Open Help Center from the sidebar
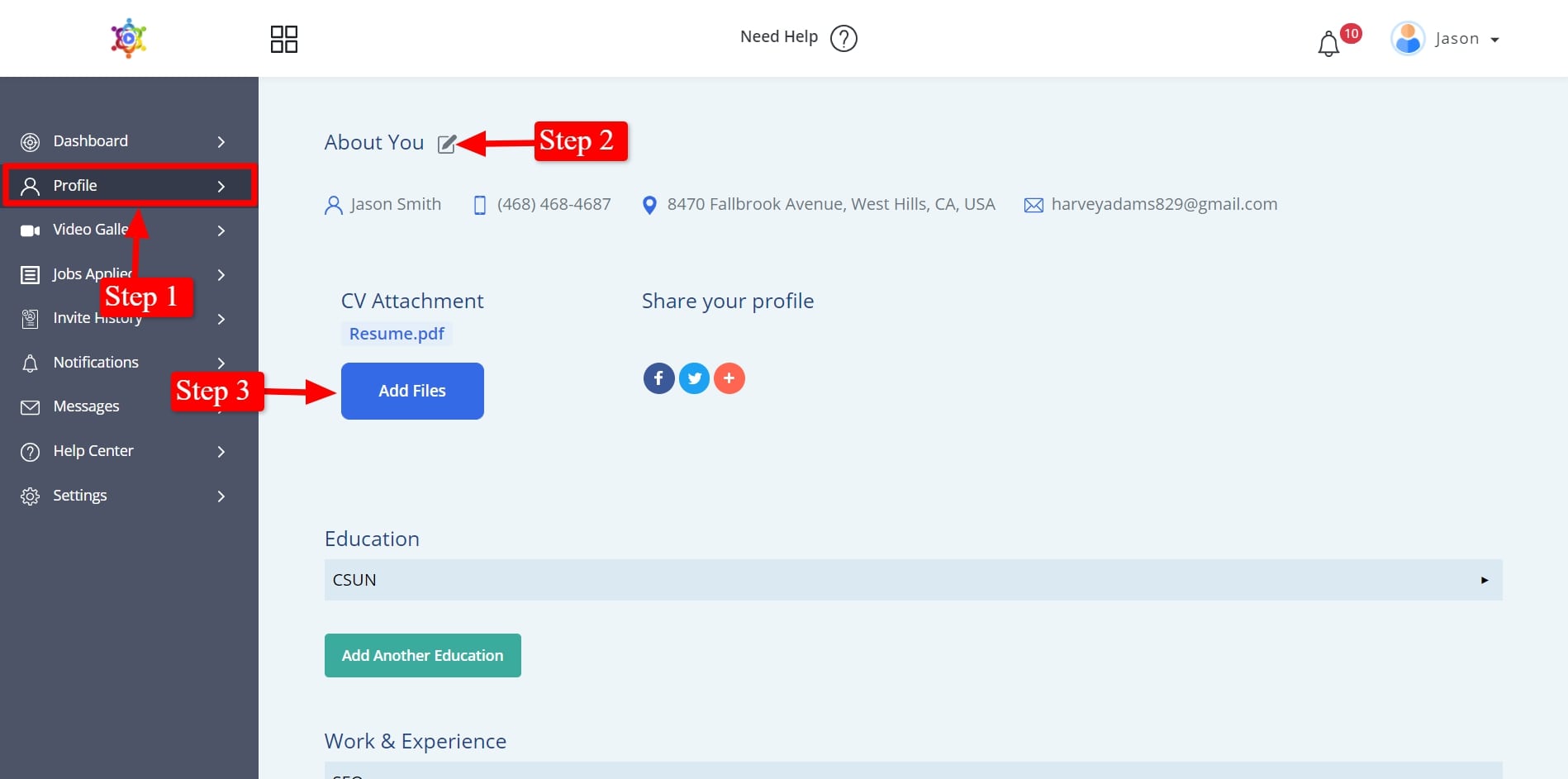This screenshot has width=1568, height=779. (x=93, y=451)
